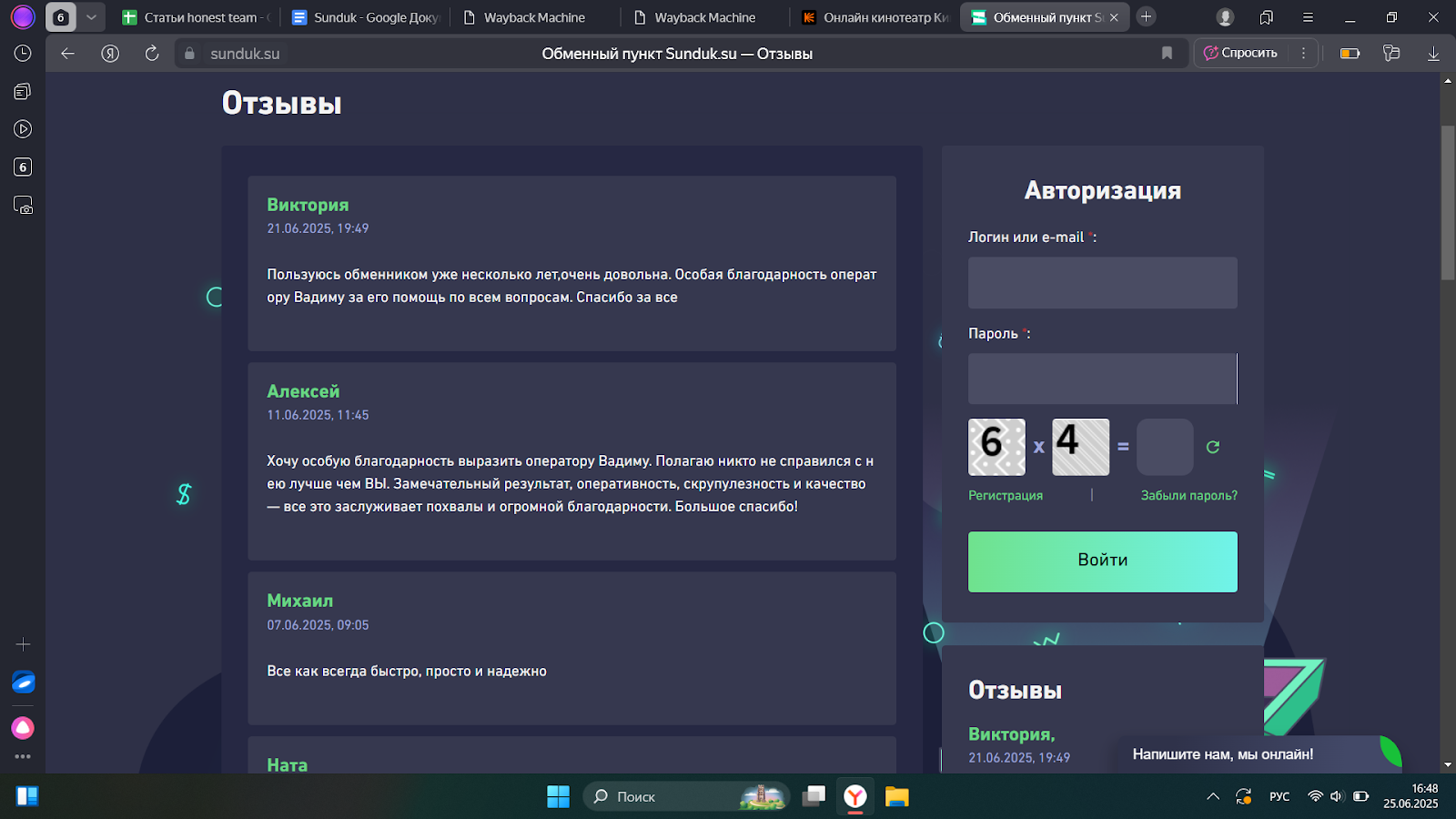Viewport: 1456px width, 819px height.
Task: Click the scrollbar down arrow
Action: 1448,765
